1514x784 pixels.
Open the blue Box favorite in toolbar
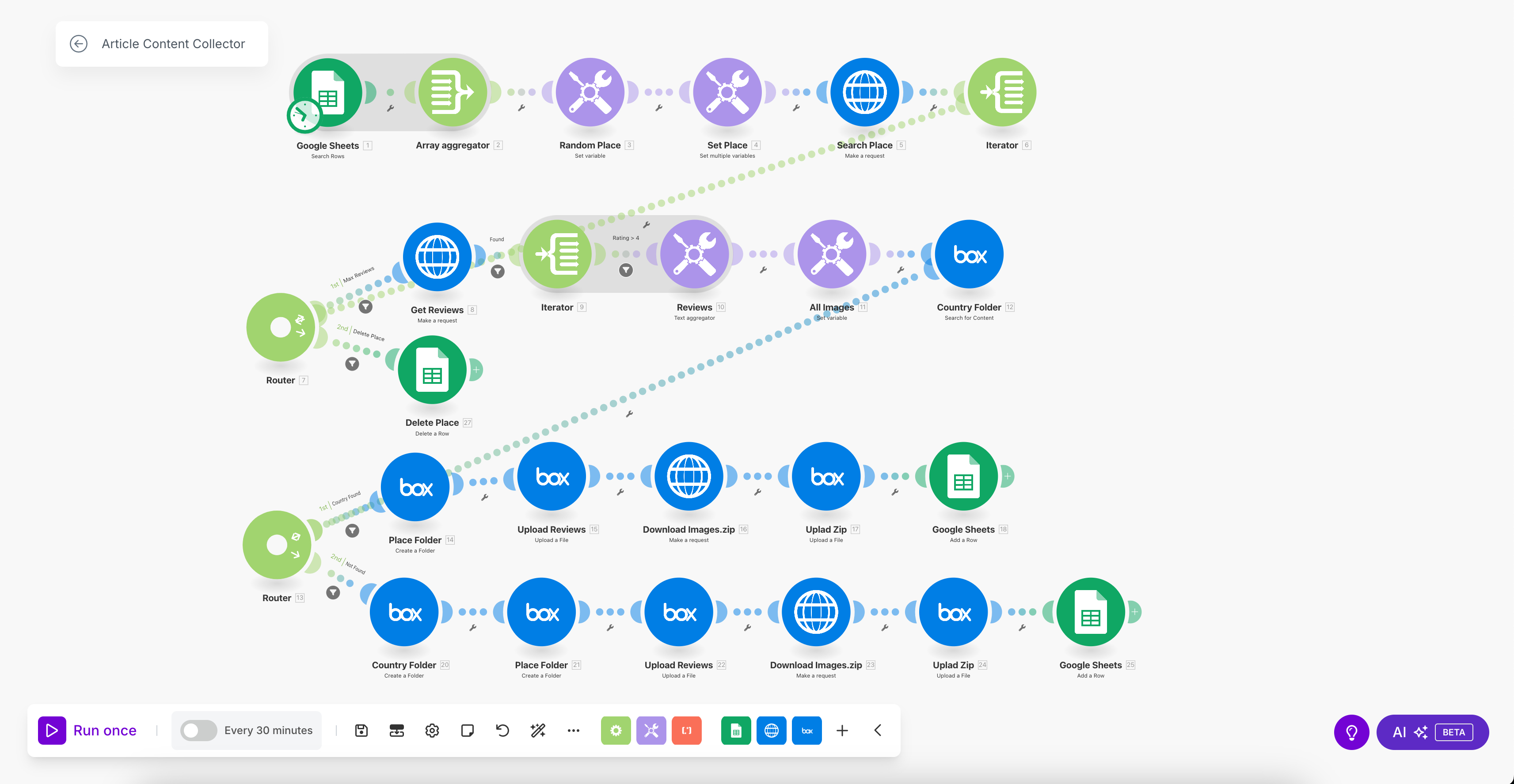click(x=806, y=731)
